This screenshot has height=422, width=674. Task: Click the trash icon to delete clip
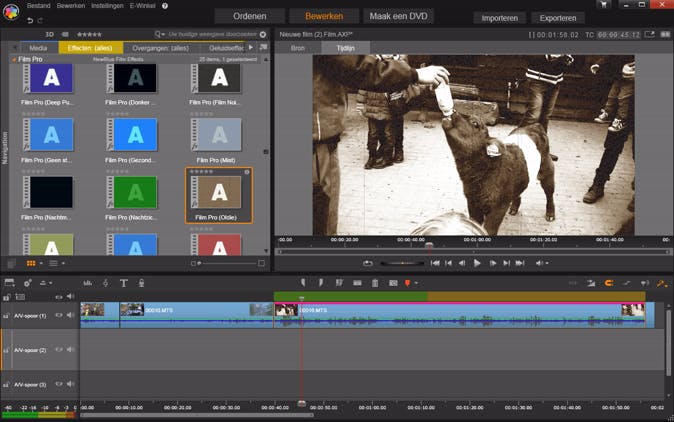[375, 284]
